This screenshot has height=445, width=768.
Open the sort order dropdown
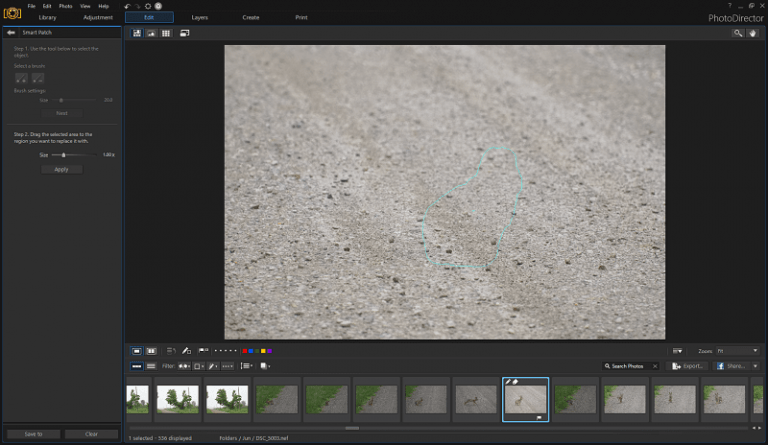coord(246,366)
